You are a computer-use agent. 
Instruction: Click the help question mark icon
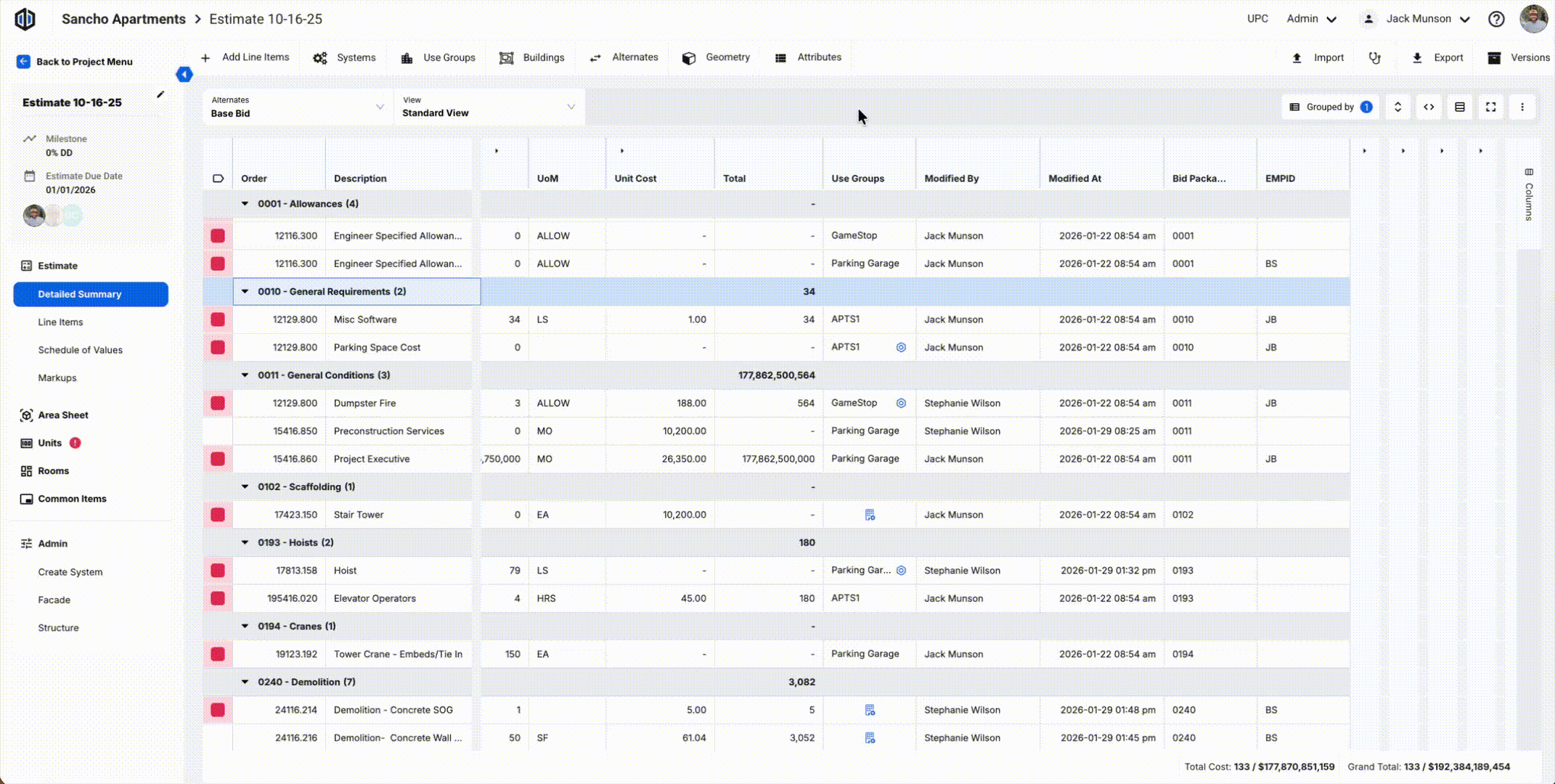point(1496,20)
